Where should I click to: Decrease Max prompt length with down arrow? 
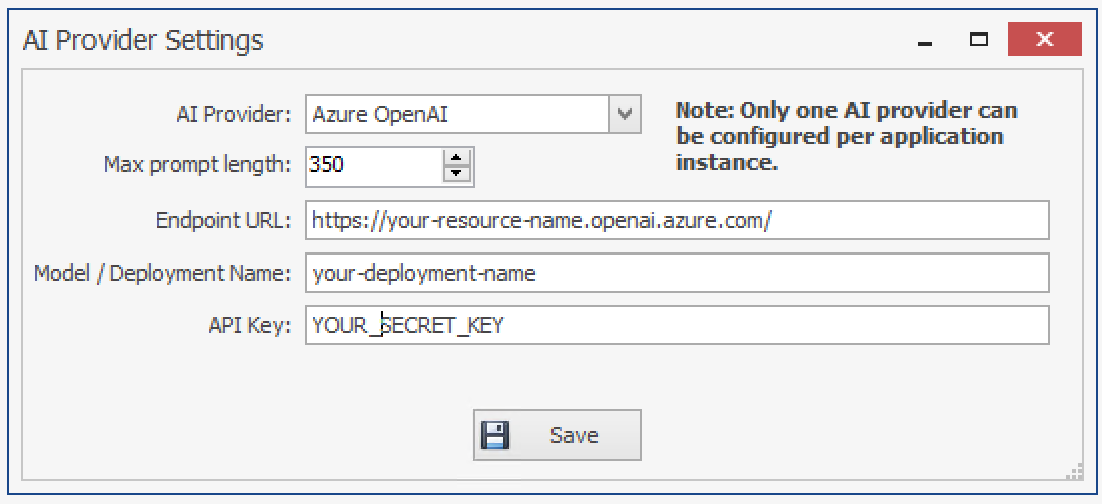click(x=458, y=173)
